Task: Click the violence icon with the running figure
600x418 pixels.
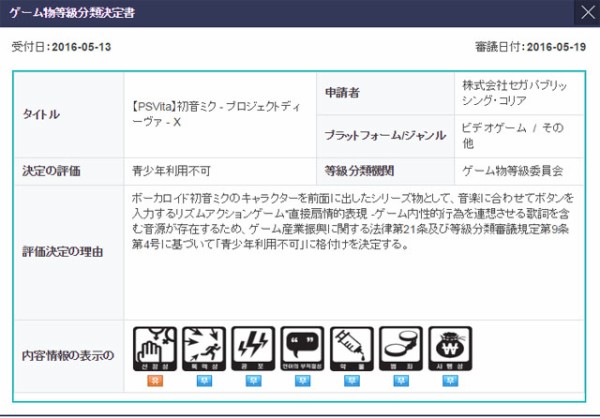Action: 204,348
